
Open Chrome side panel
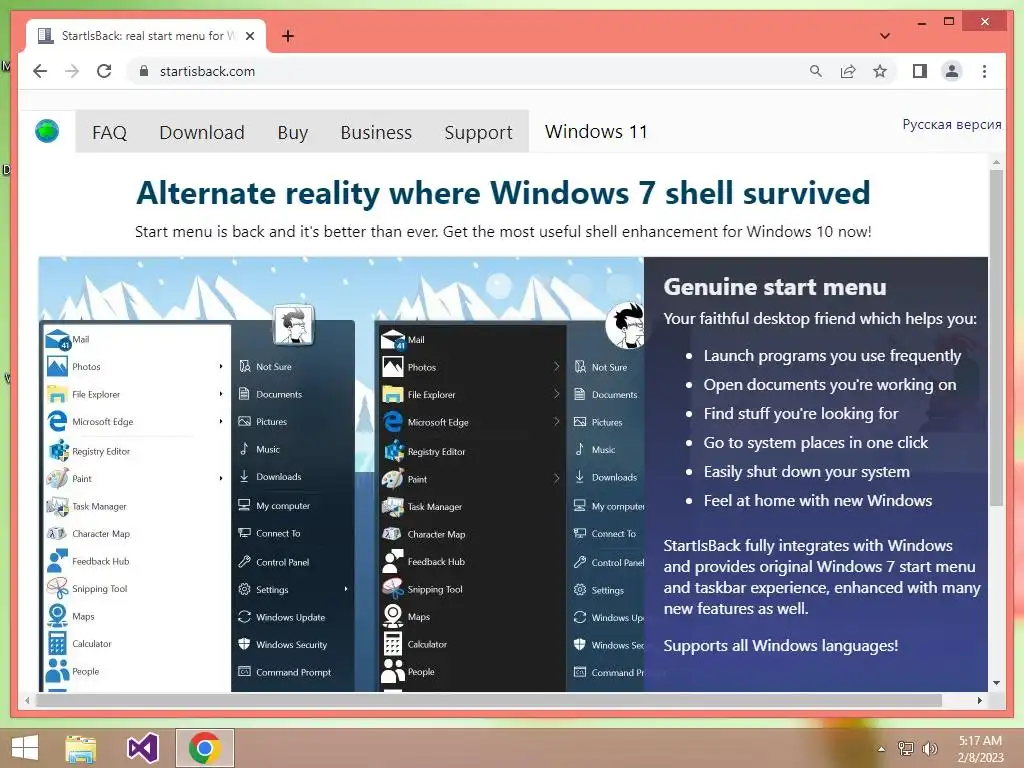tap(920, 71)
